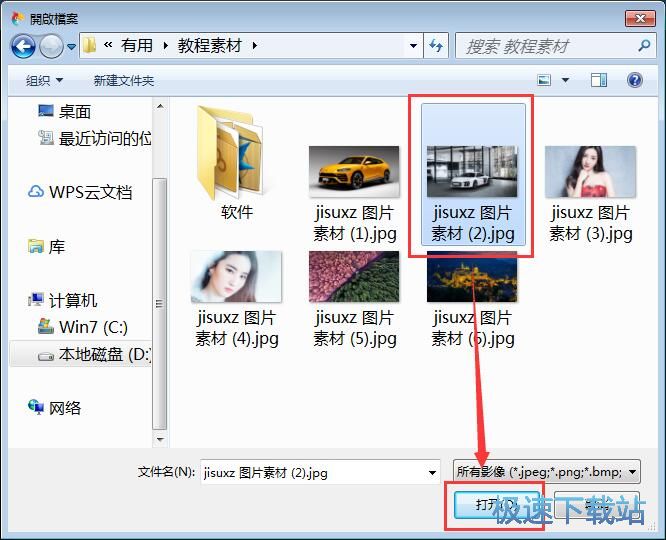Select WPS云文档 in the sidebar

point(90,192)
